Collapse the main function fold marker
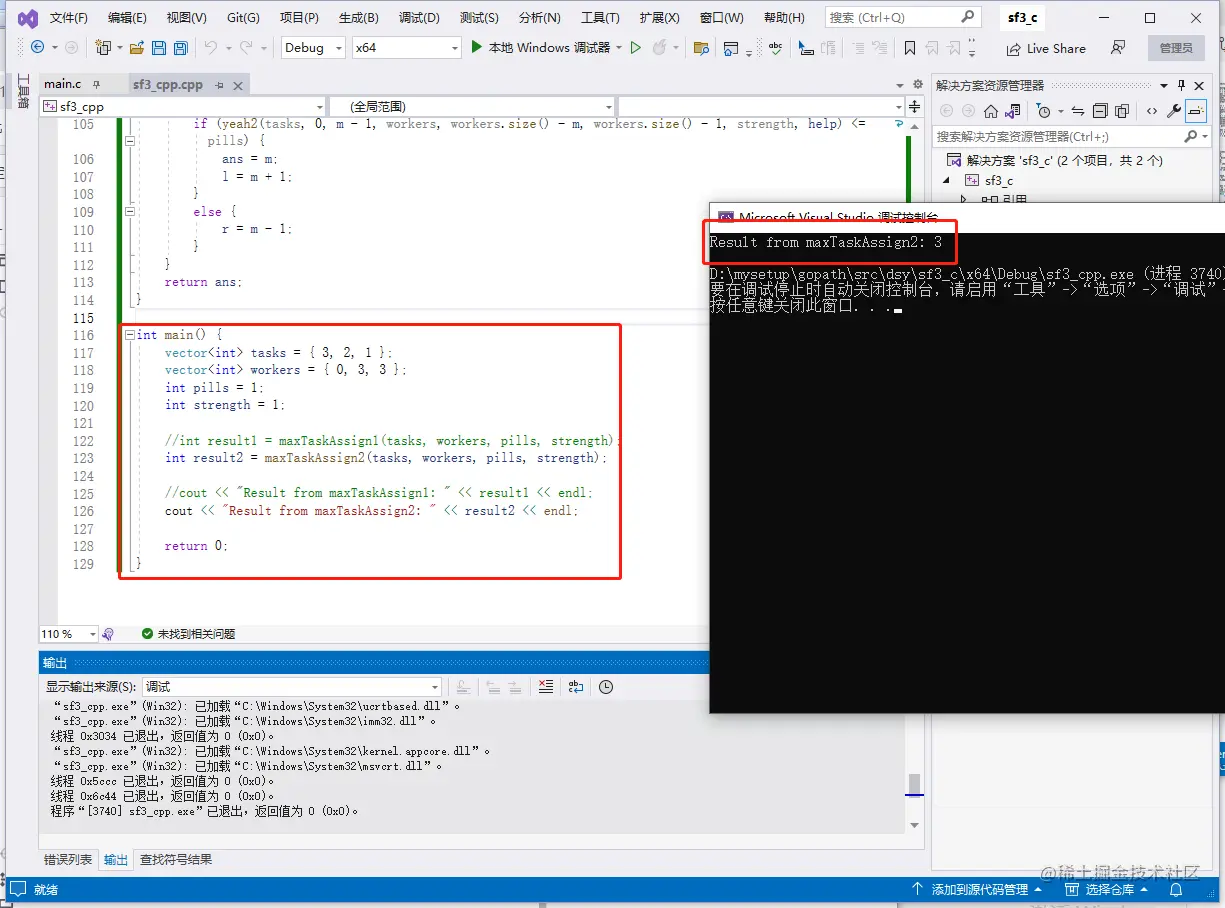This screenshot has height=908, width=1225. (x=130, y=335)
